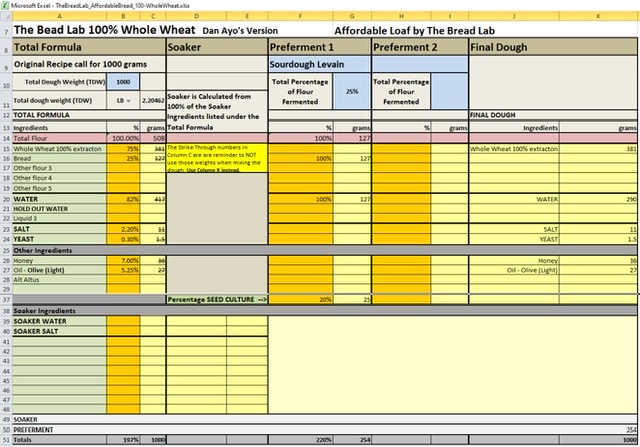
Task: Click the 'Other flour 3' cell
Action: 60,168
